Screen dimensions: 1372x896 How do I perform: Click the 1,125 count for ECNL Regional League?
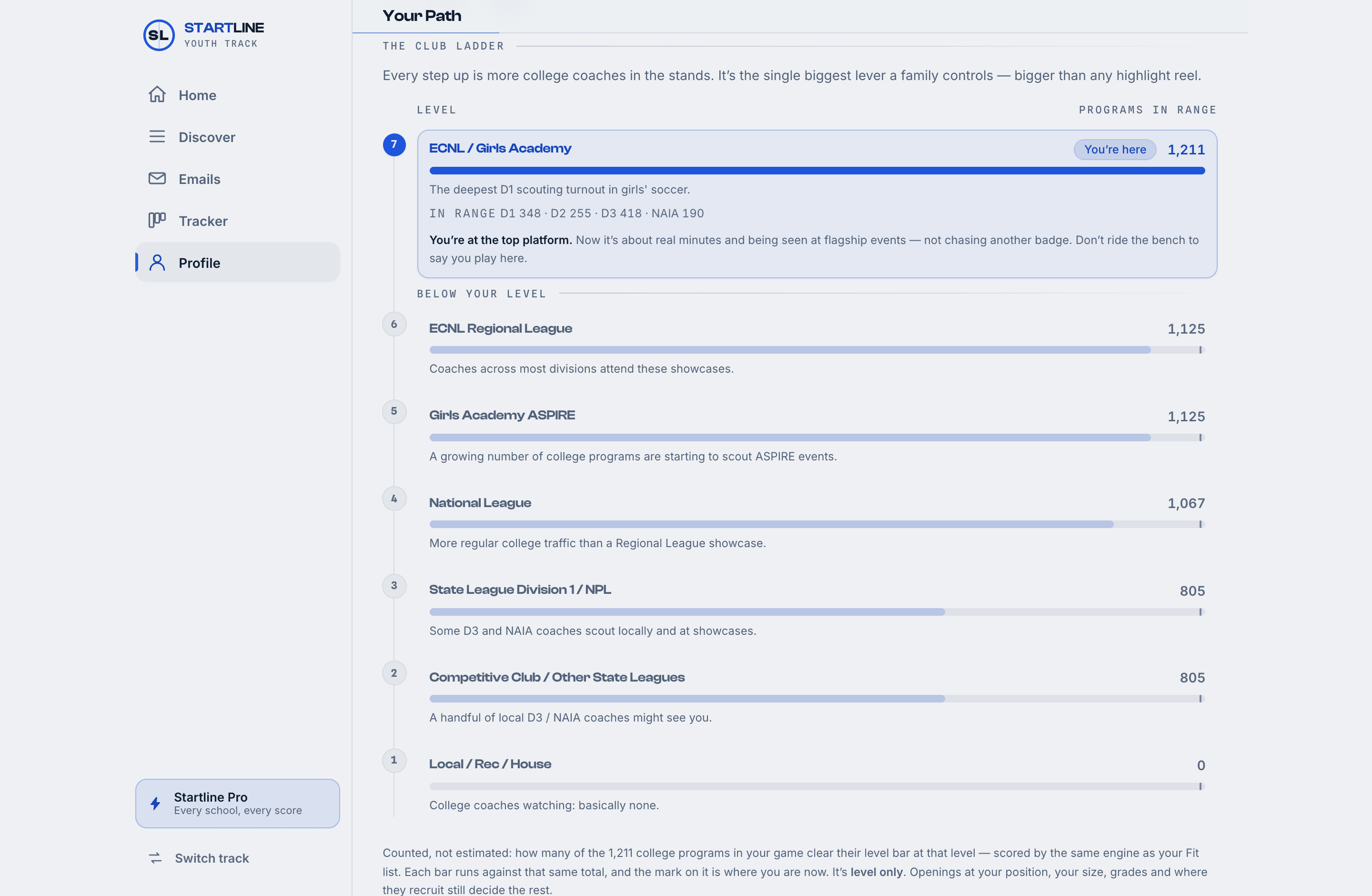[x=1186, y=329]
